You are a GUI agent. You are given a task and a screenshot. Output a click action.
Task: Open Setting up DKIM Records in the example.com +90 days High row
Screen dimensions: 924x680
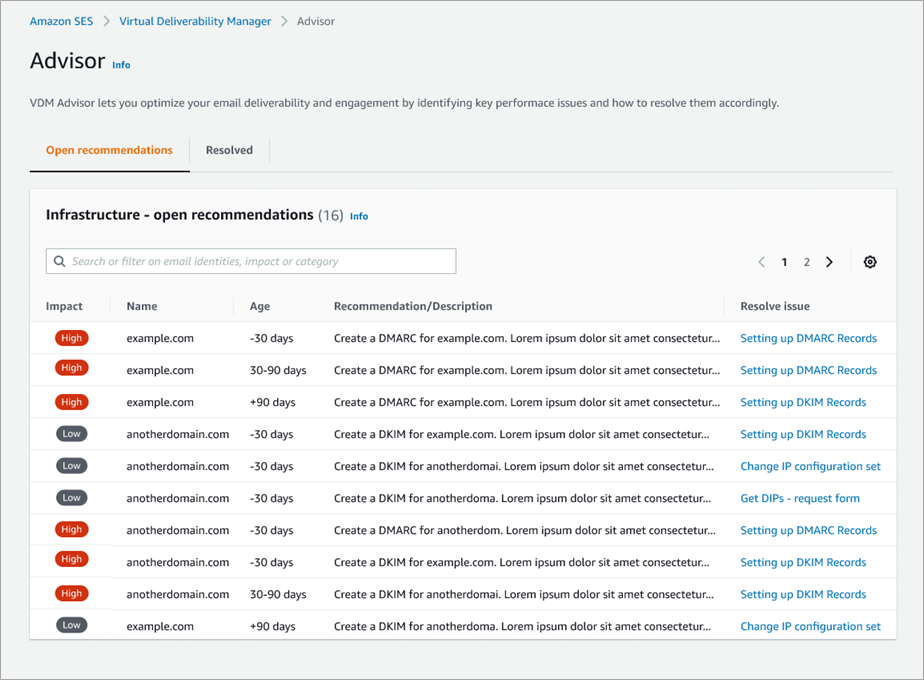(x=803, y=402)
